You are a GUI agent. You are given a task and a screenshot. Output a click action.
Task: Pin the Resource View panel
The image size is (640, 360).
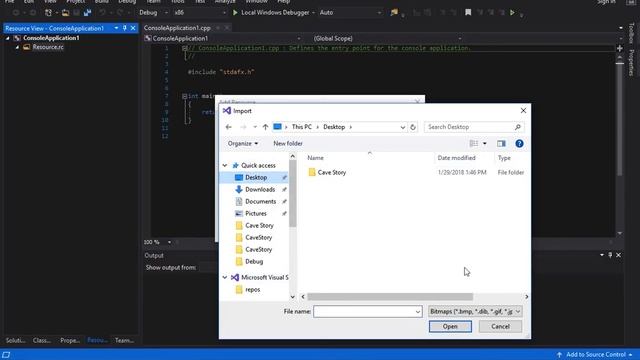[124, 28]
